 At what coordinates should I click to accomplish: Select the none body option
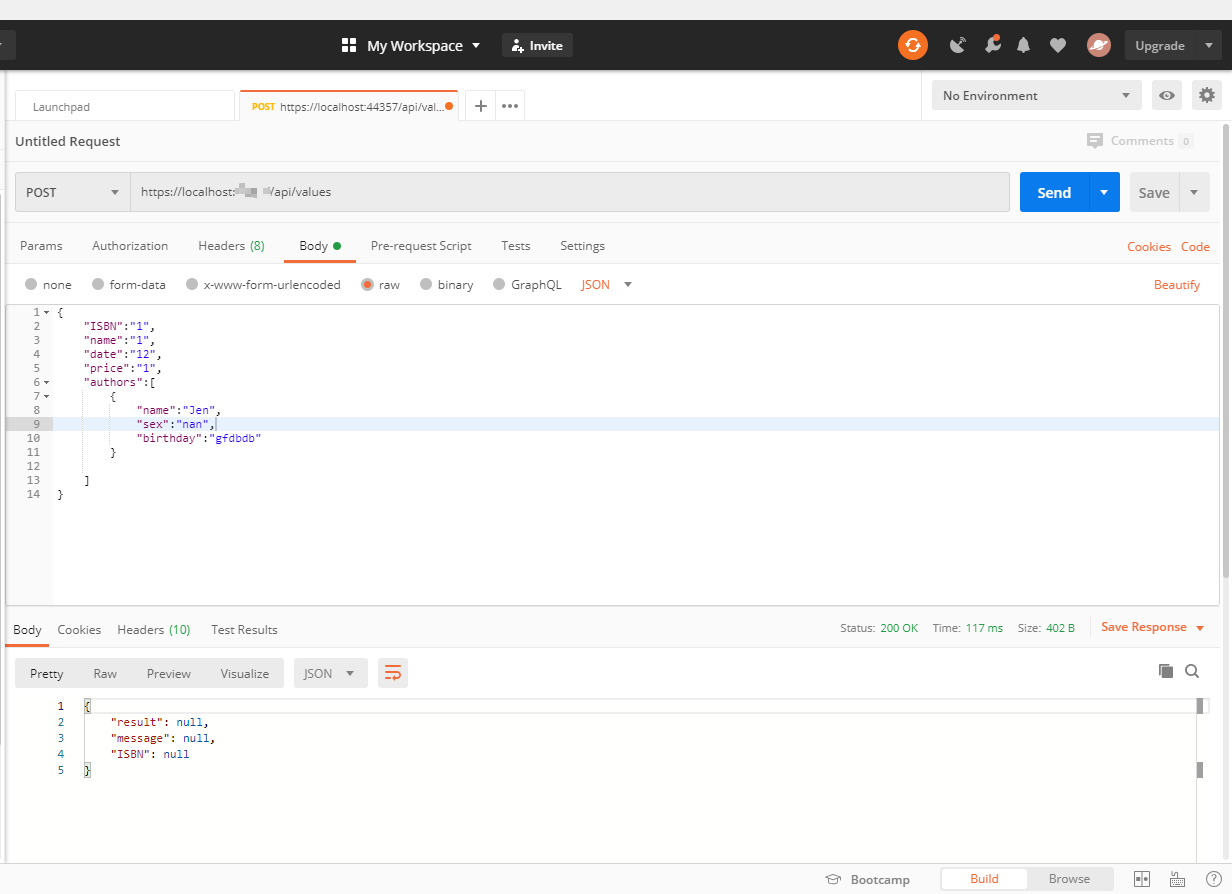(x=31, y=285)
